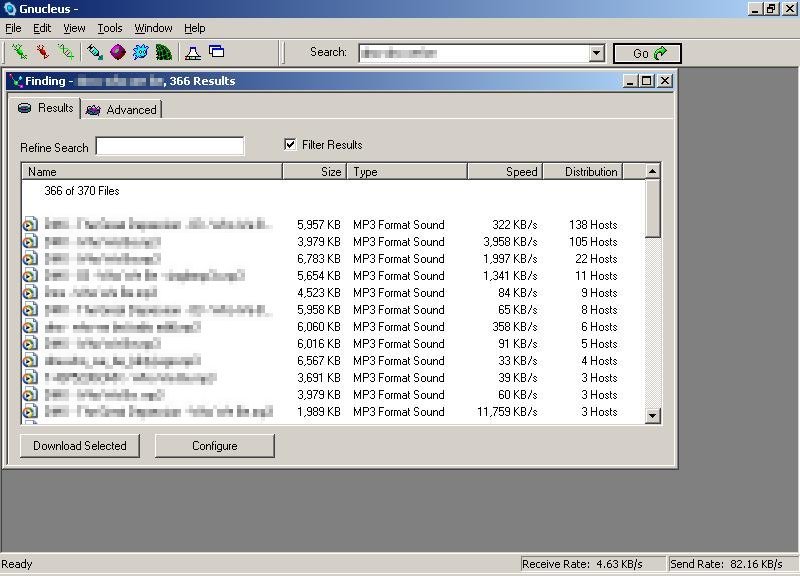
Task: Open the Edit menu
Action: [x=42, y=28]
